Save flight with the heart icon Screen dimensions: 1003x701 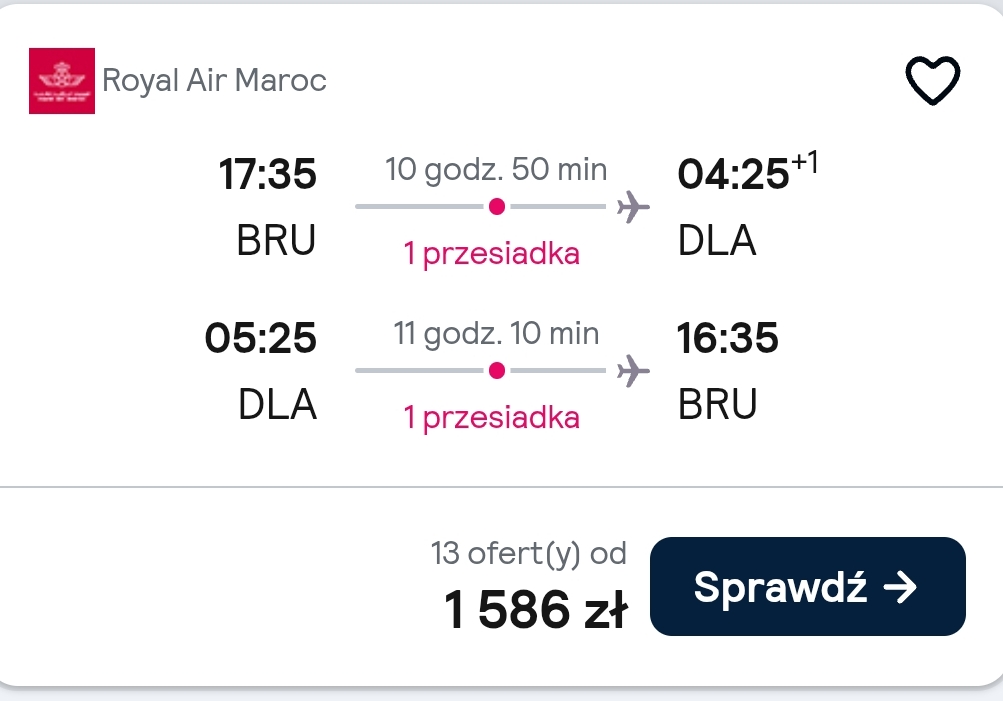coord(933,80)
